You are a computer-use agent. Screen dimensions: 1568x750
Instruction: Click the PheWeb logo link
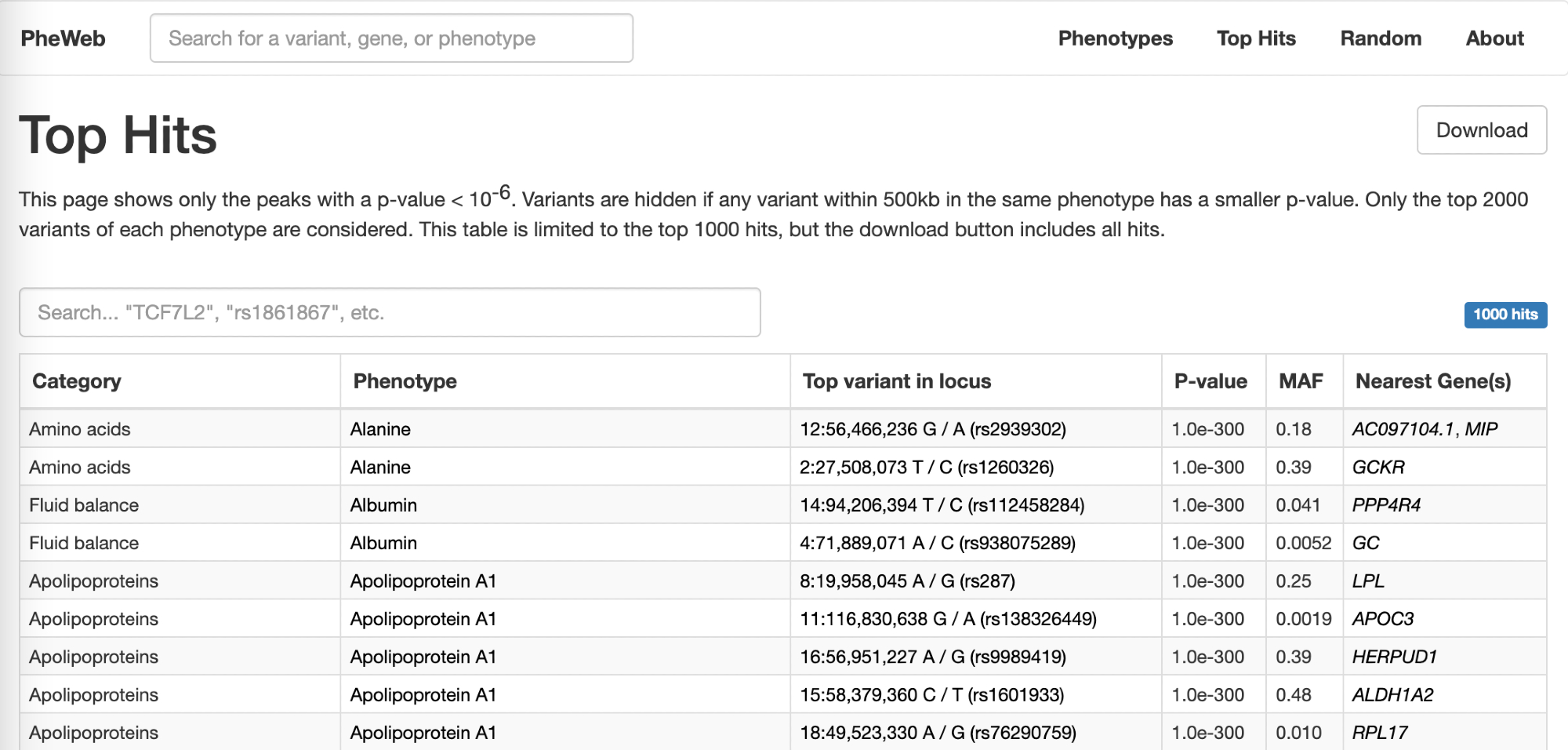coord(63,38)
